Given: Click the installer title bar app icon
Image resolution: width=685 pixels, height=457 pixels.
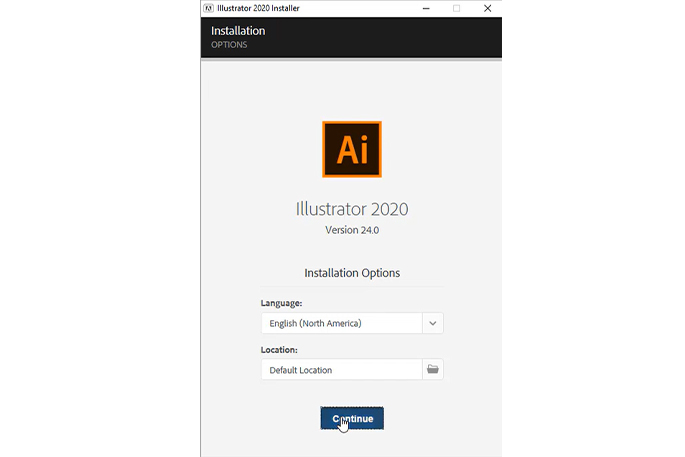Looking at the screenshot, I should pos(208,8).
